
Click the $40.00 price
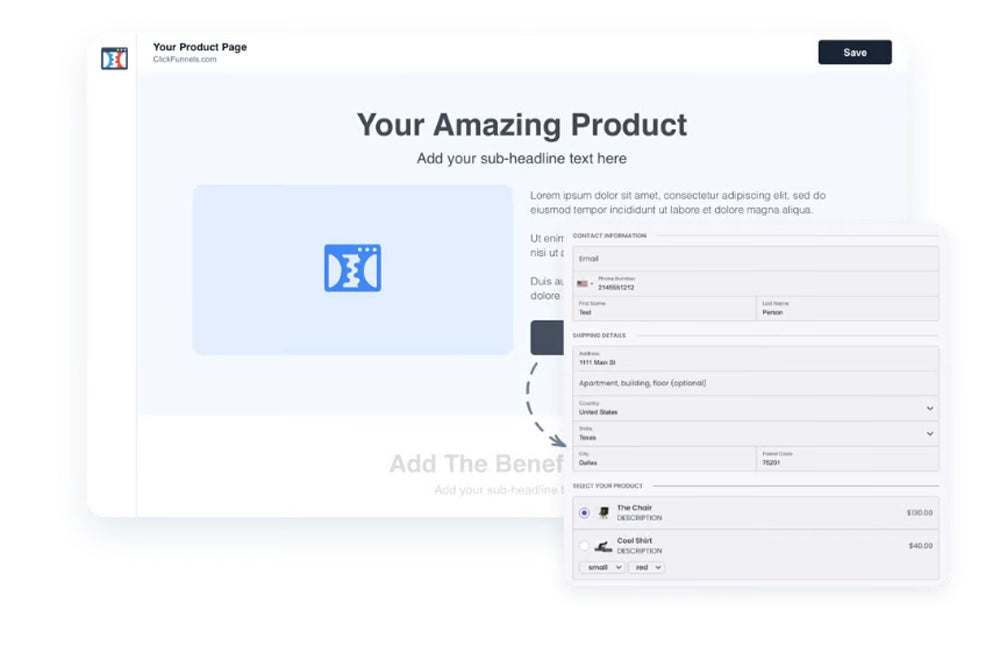pos(920,546)
